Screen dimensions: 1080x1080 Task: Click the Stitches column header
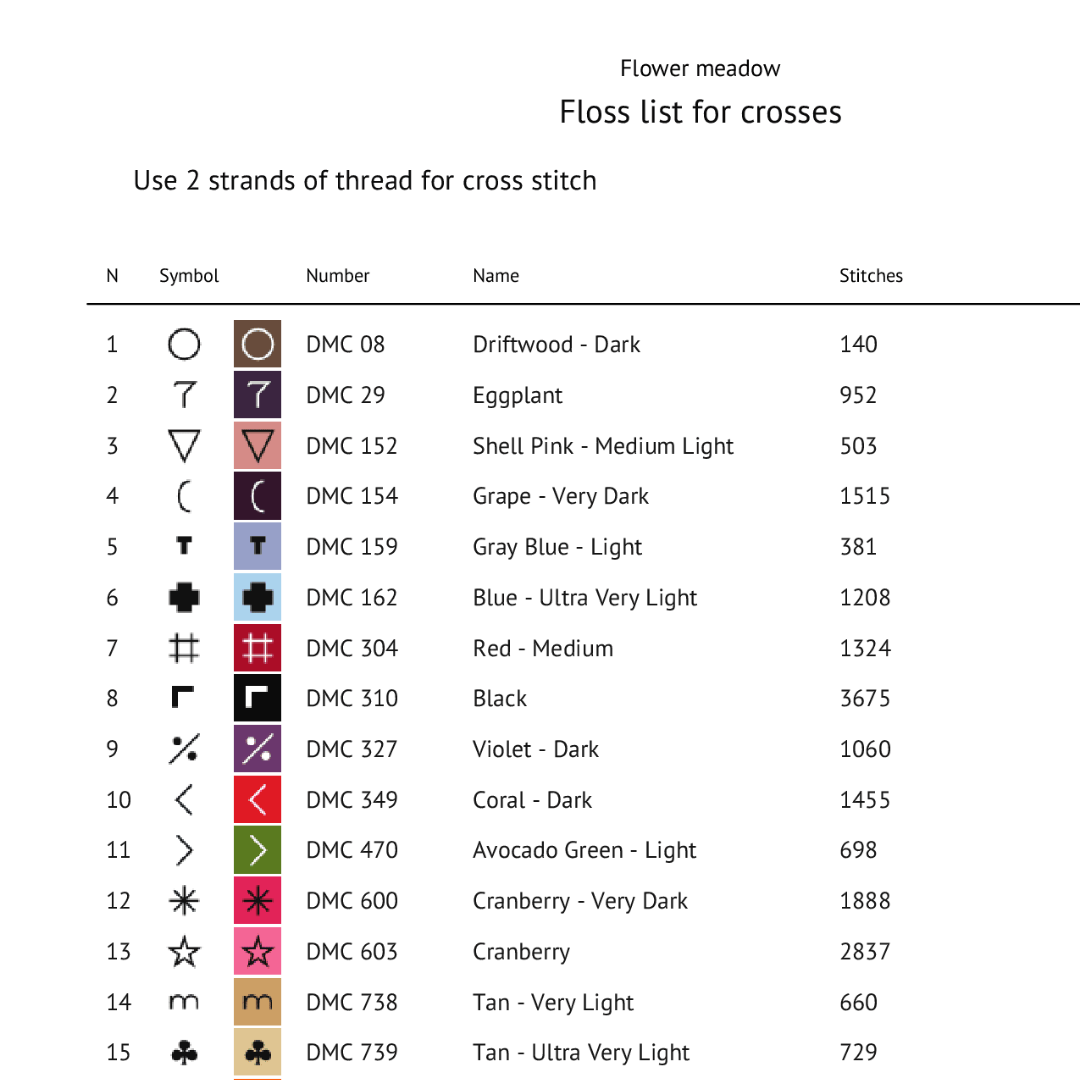(871, 276)
